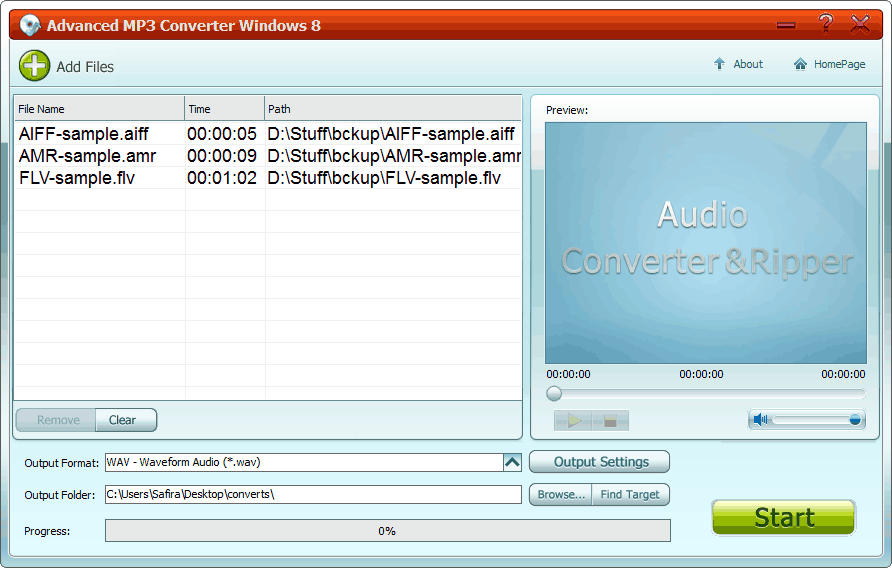Click time 00:00:09 cell
892x568 pixels.
click(222, 156)
